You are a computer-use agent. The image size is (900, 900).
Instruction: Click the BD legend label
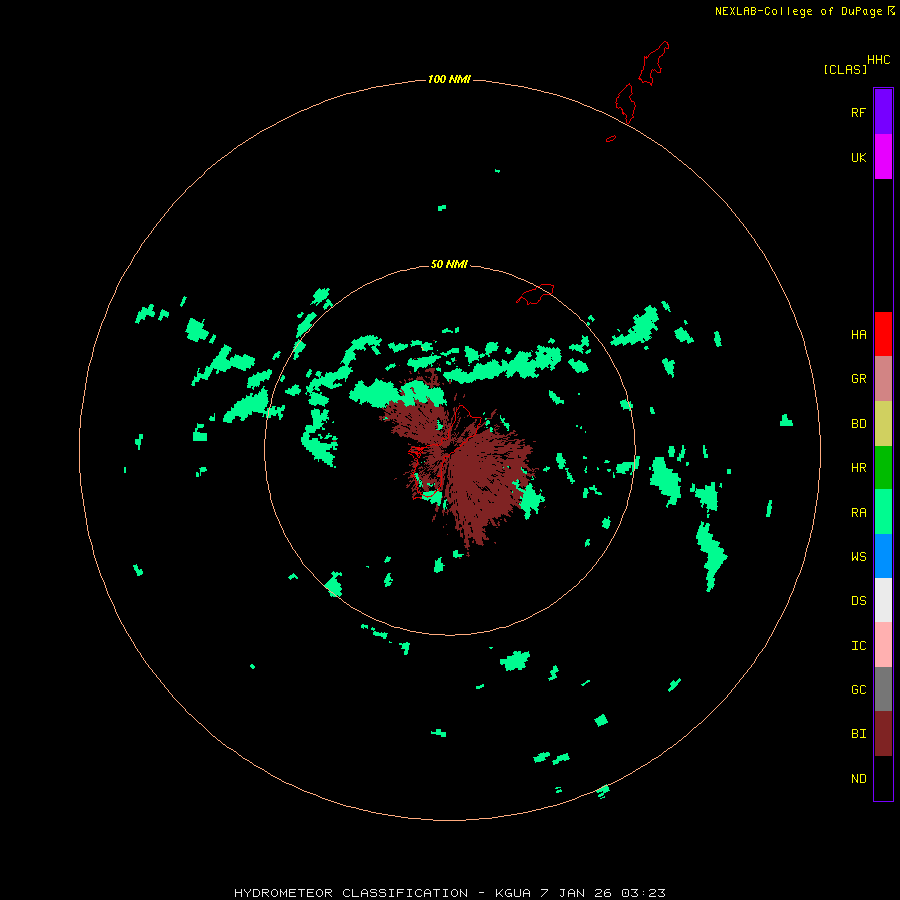(x=858, y=424)
